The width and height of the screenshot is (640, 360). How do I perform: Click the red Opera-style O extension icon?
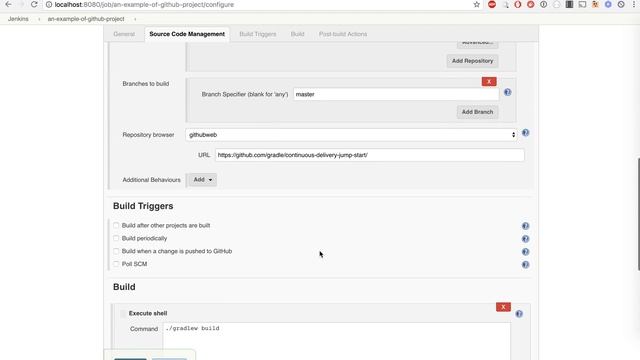click(518, 4)
